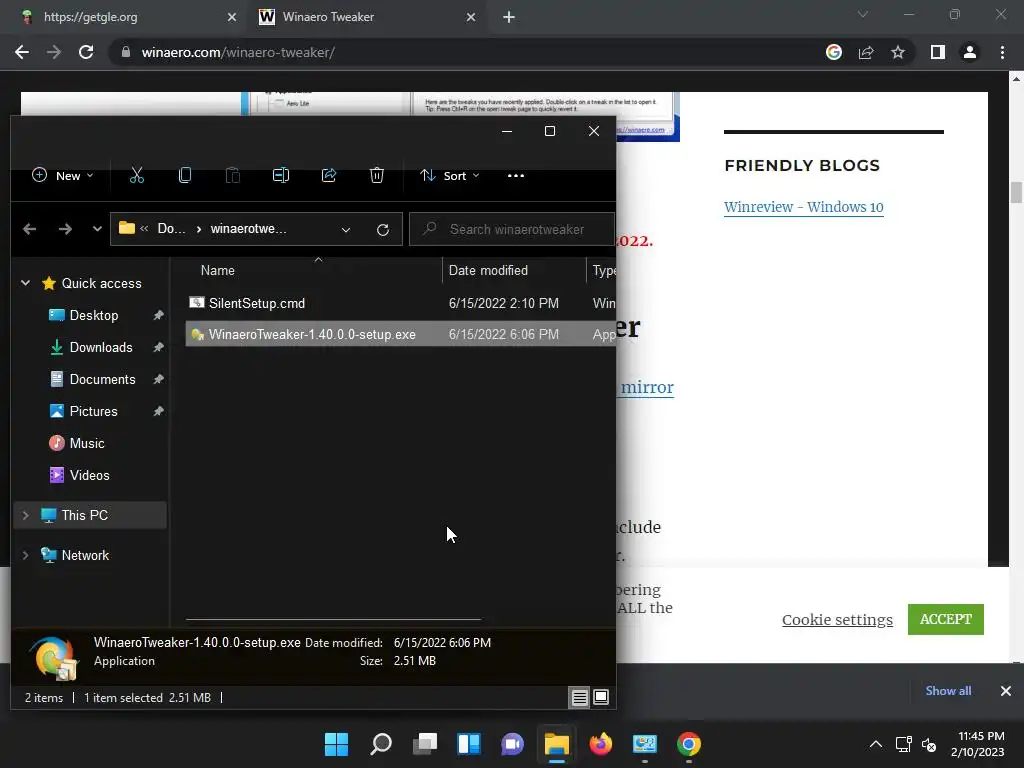The height and width of the screenshot is (768, 1024).
Task: Open Music in Quick access
Action: point(86,443)
